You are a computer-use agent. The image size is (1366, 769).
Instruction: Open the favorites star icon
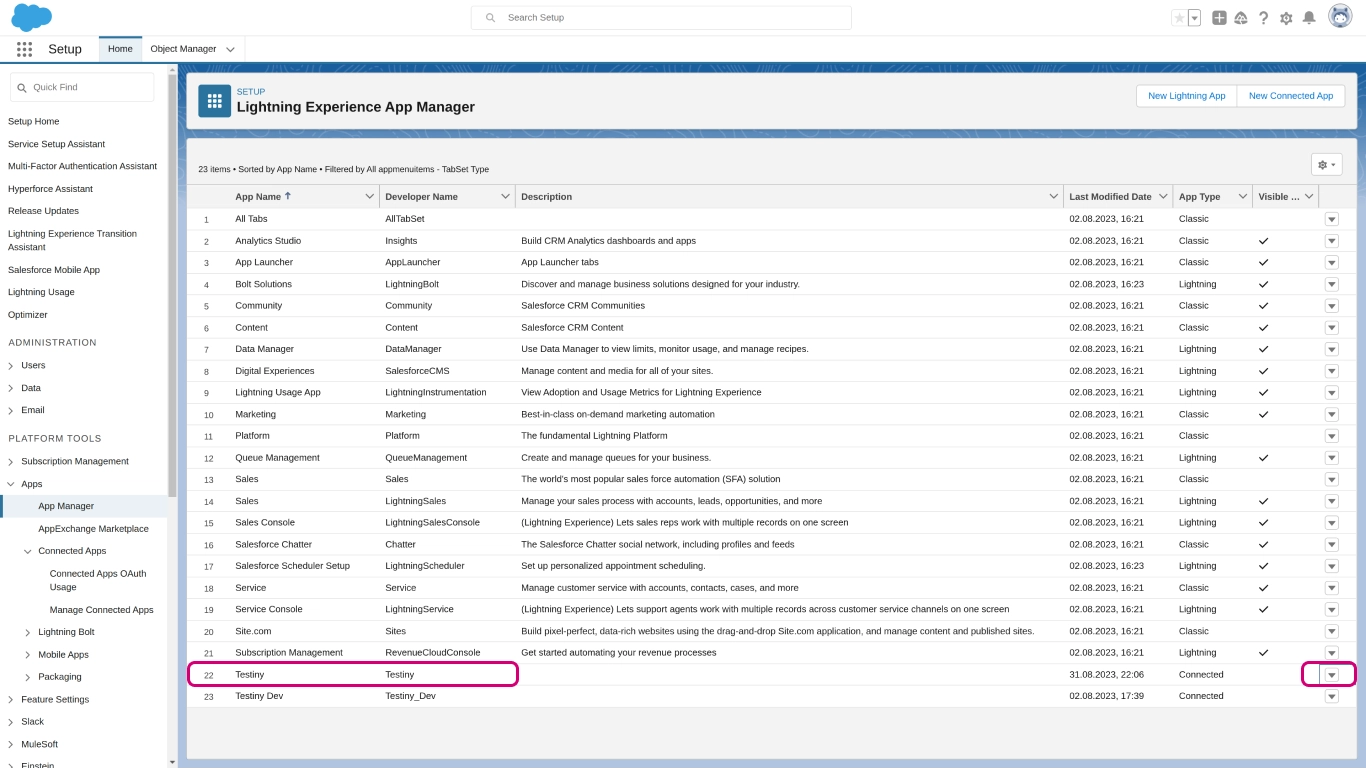click(x=1179, y=18)
